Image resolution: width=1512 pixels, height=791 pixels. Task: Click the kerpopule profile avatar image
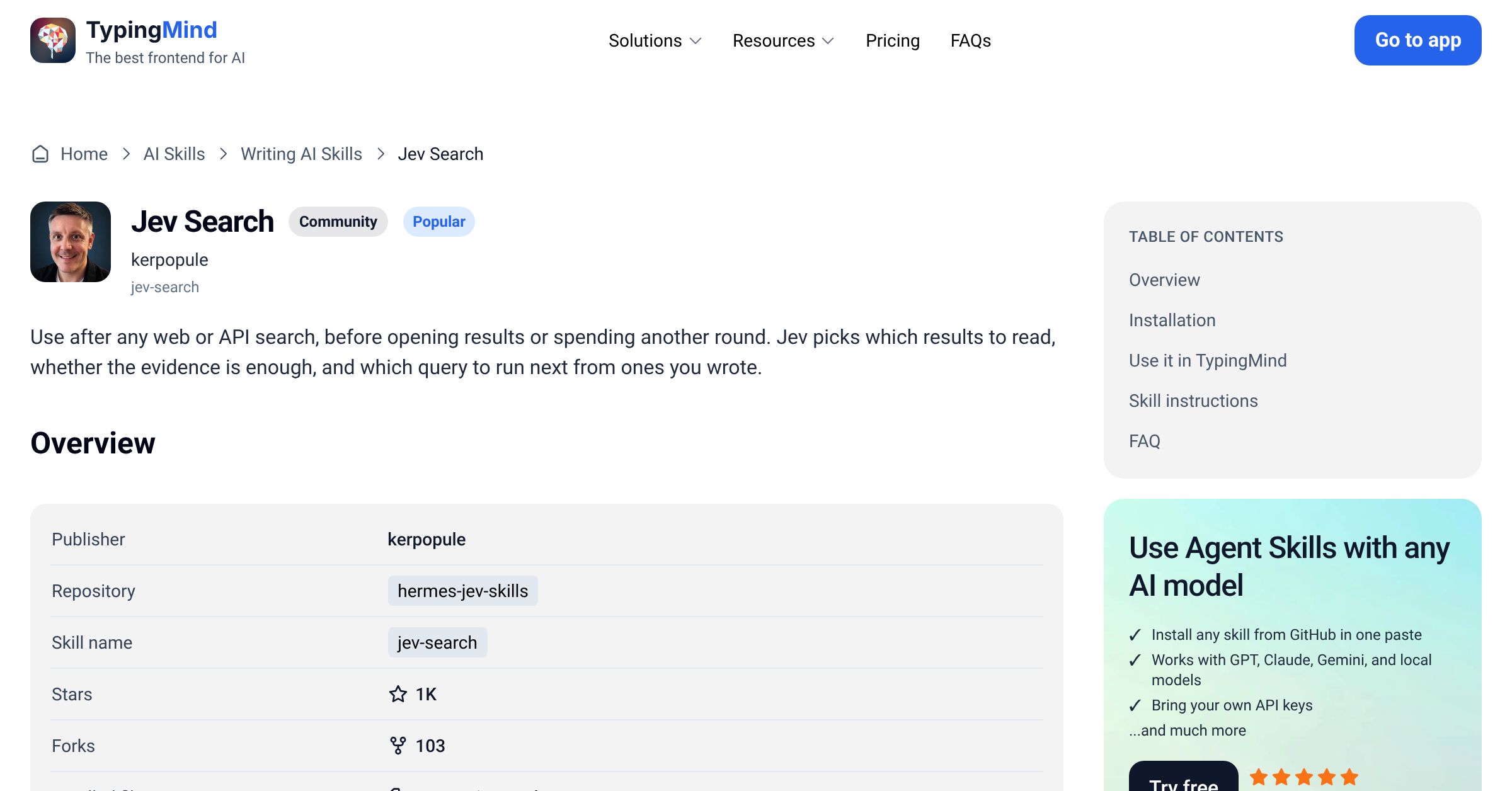pos(71,242)
